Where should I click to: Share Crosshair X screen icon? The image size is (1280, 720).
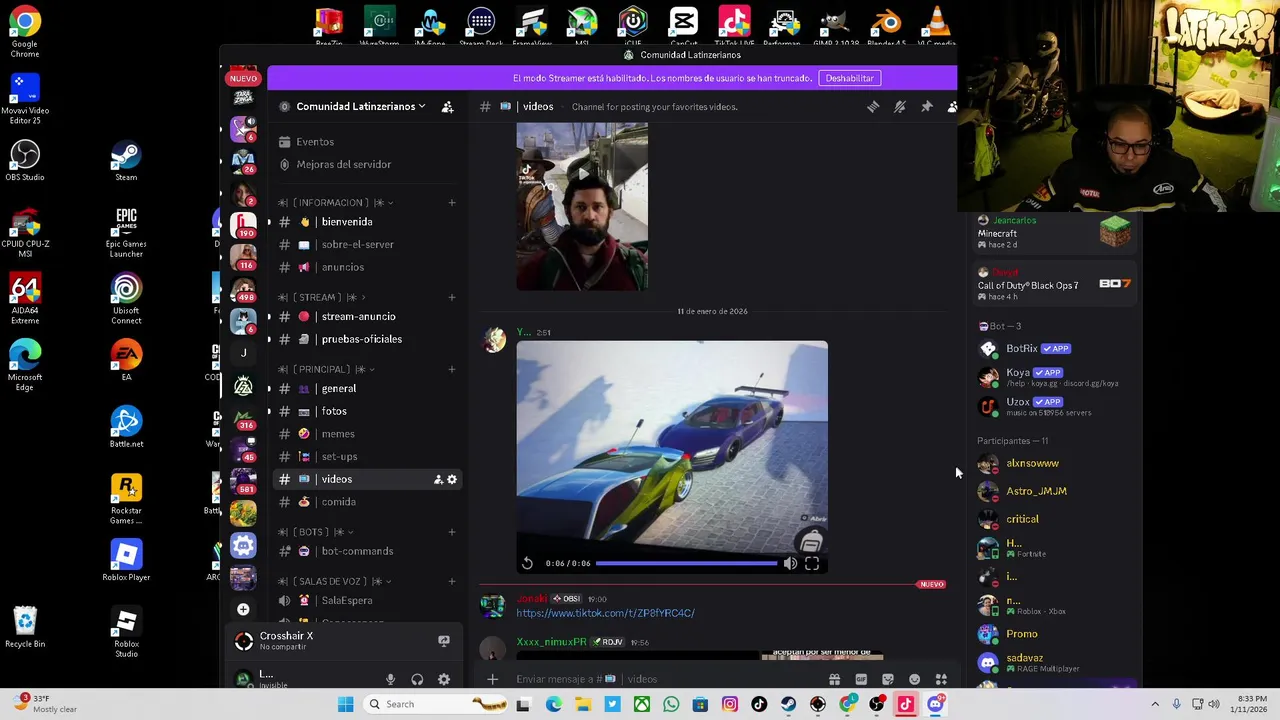[x=444, y=641]
